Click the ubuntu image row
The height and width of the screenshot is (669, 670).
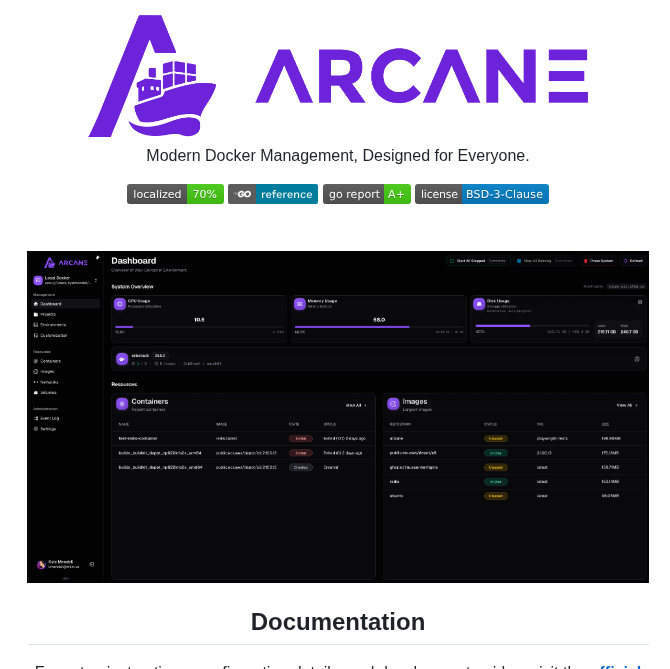[514, 496]
